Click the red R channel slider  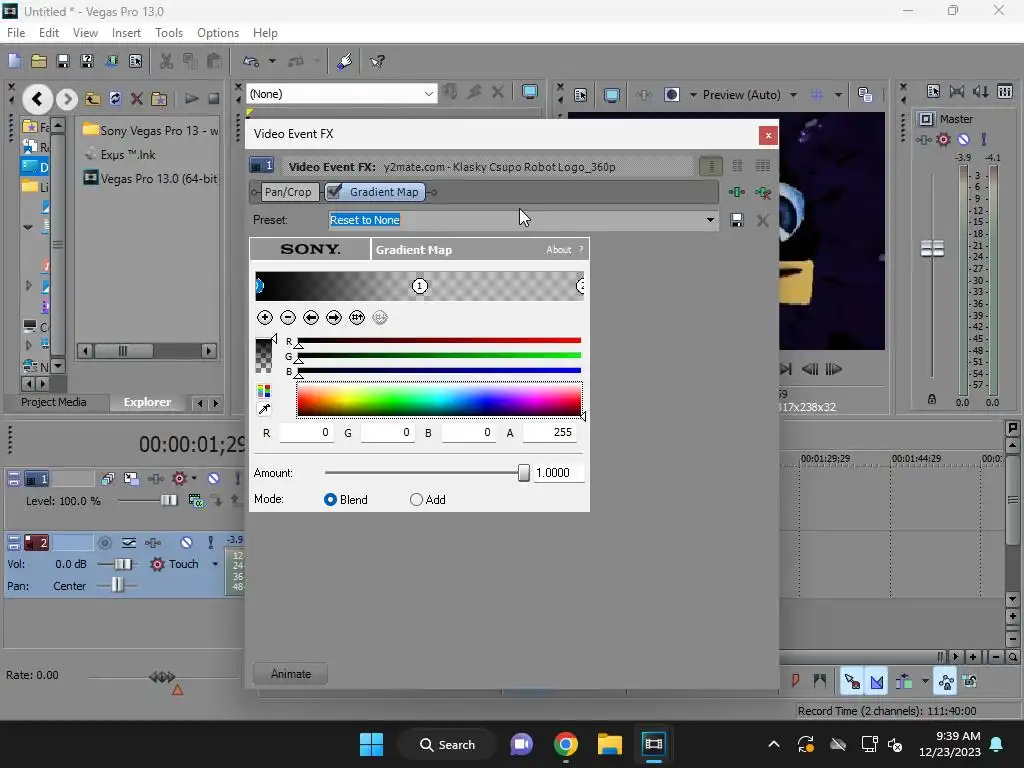[x=439, y=340]
